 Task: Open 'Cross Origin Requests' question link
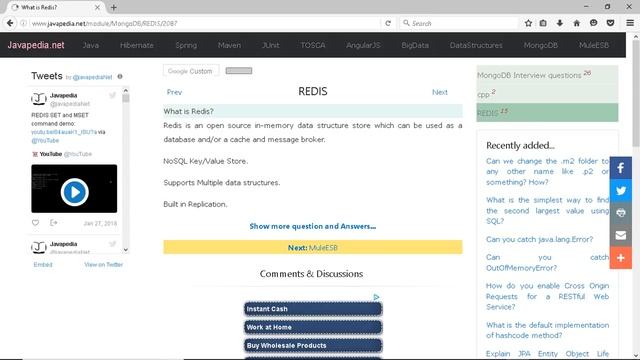pyautogui.click(x=547, y=296)
